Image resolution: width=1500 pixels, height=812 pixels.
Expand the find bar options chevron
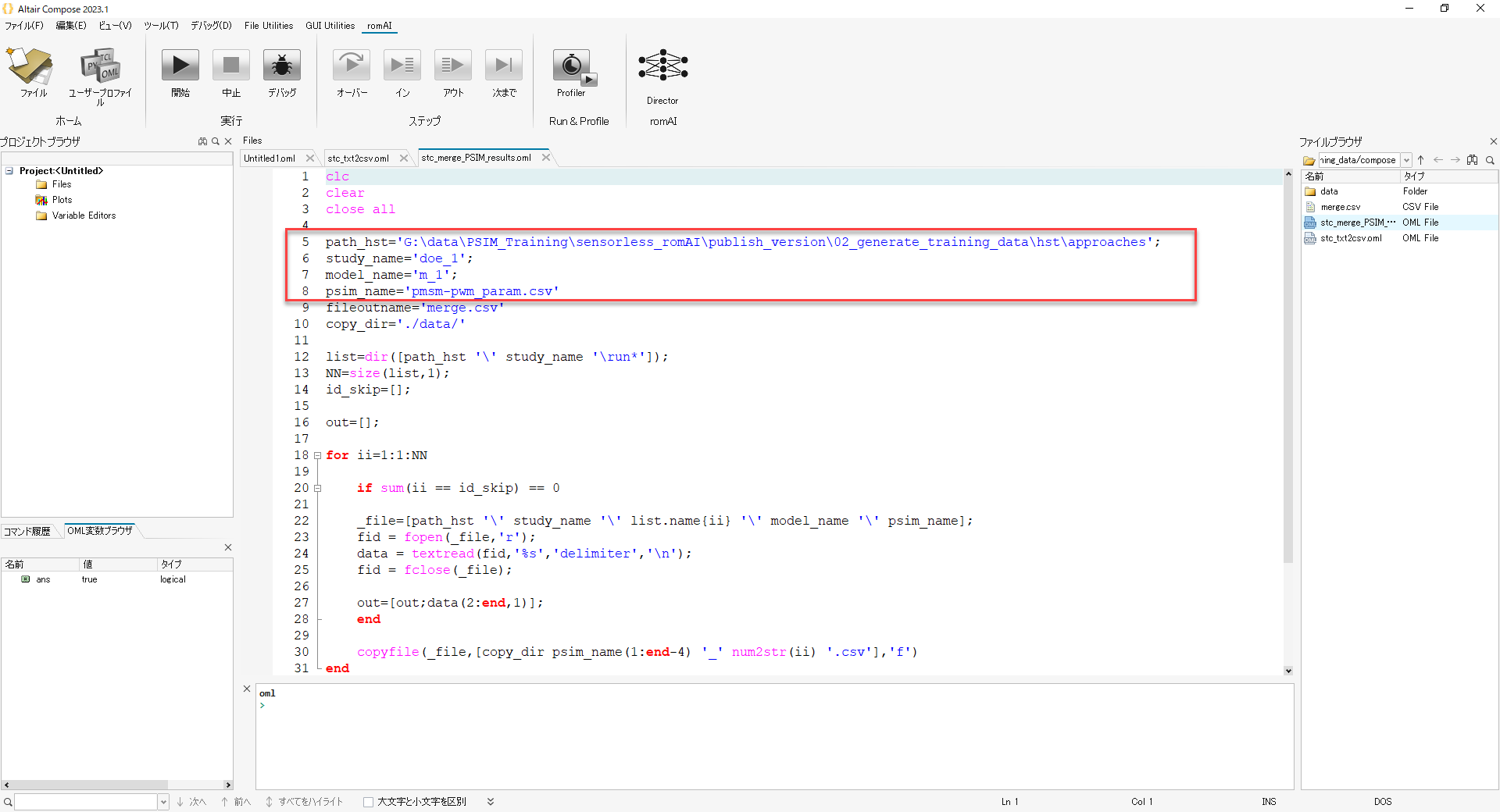click(x=491, y=802)
